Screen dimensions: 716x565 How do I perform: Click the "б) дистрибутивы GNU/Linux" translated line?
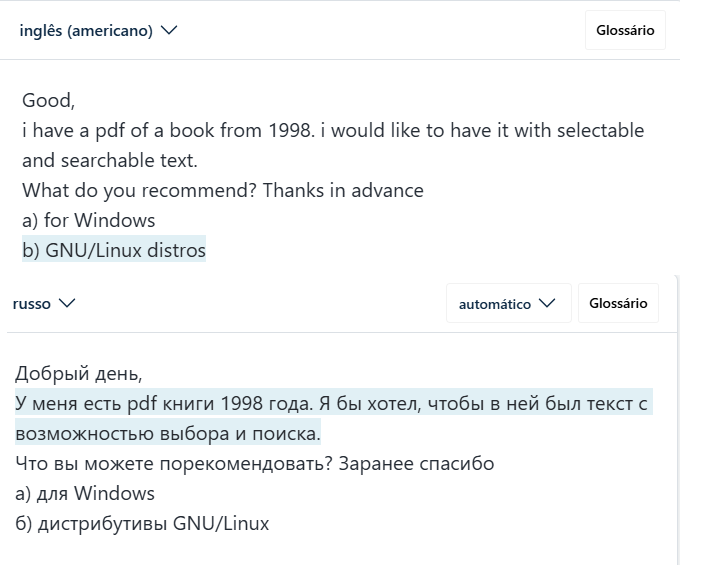tap(142, 523)
